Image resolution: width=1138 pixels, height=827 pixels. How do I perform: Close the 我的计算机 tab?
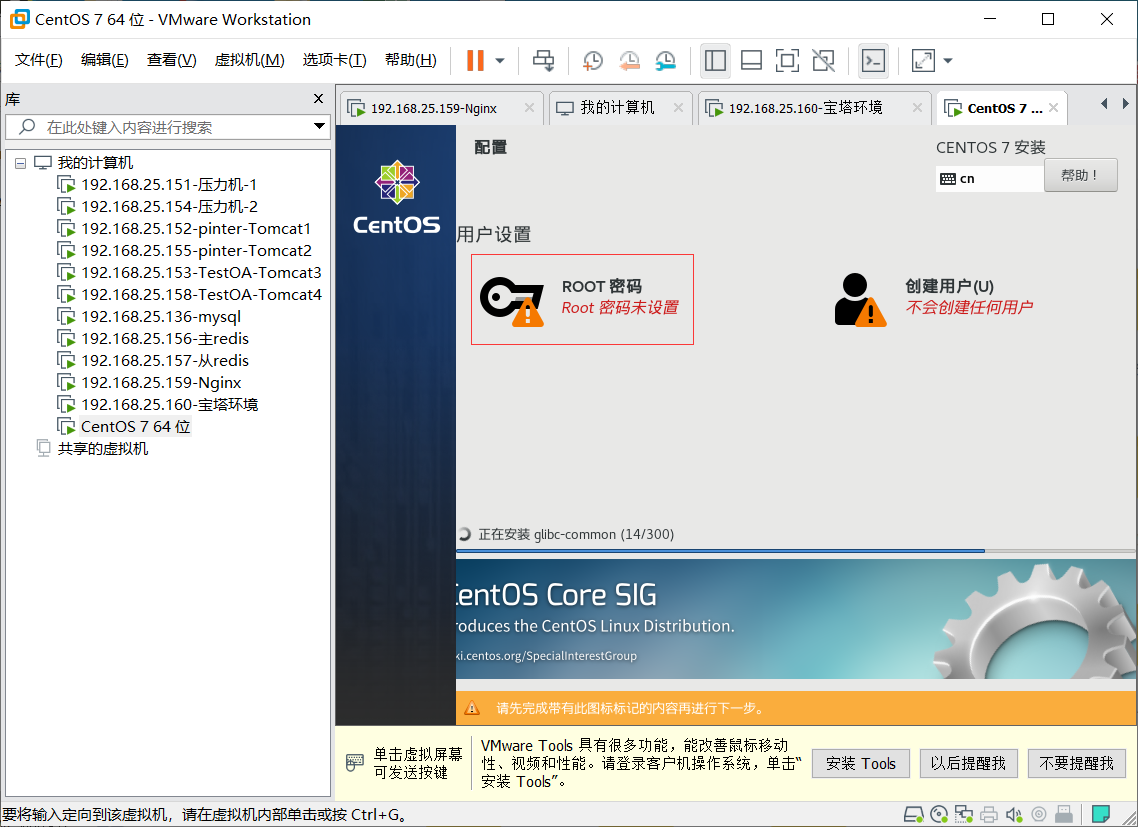pos(678,107)
